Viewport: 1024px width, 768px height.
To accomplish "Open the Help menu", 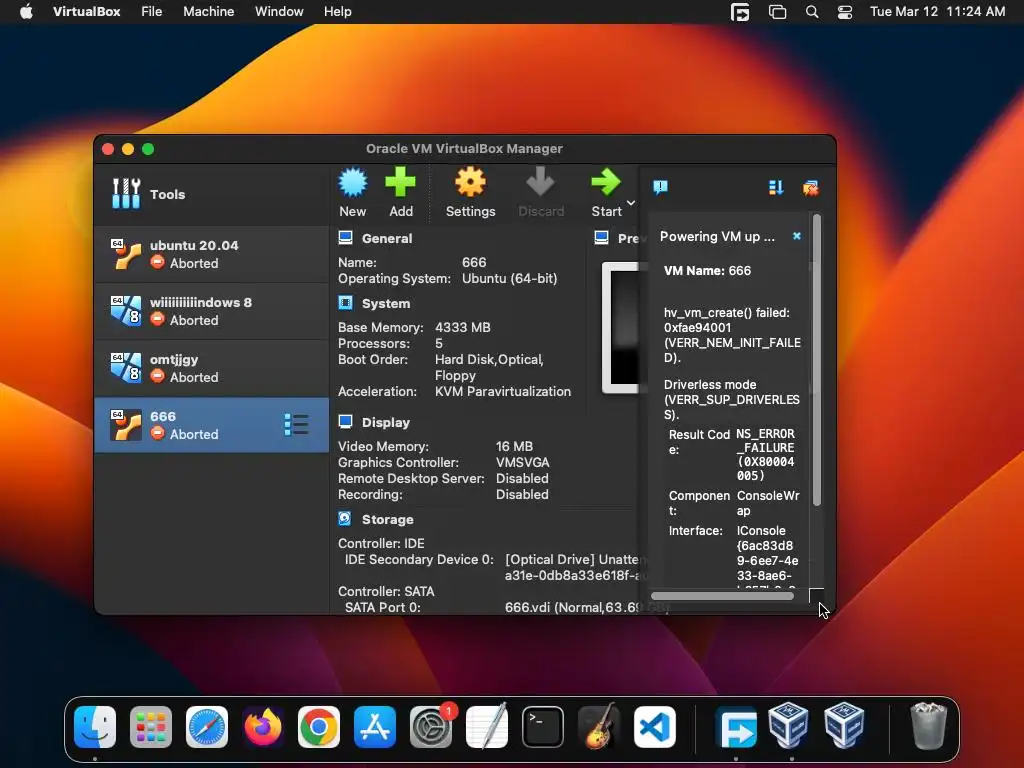I will 338,12.
